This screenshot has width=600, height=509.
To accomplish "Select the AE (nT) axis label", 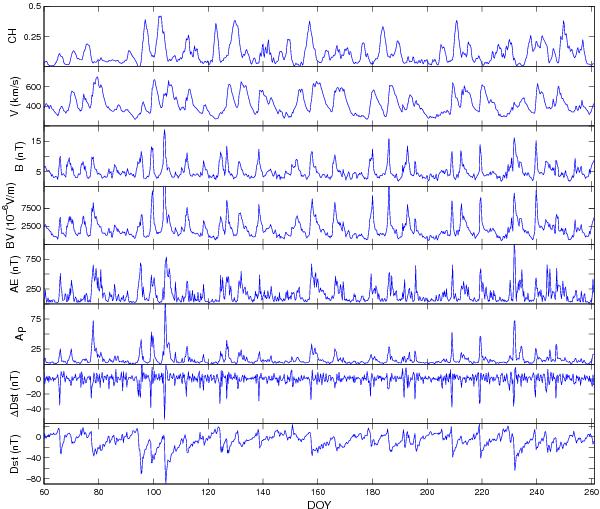I will (x=14, y=274).
